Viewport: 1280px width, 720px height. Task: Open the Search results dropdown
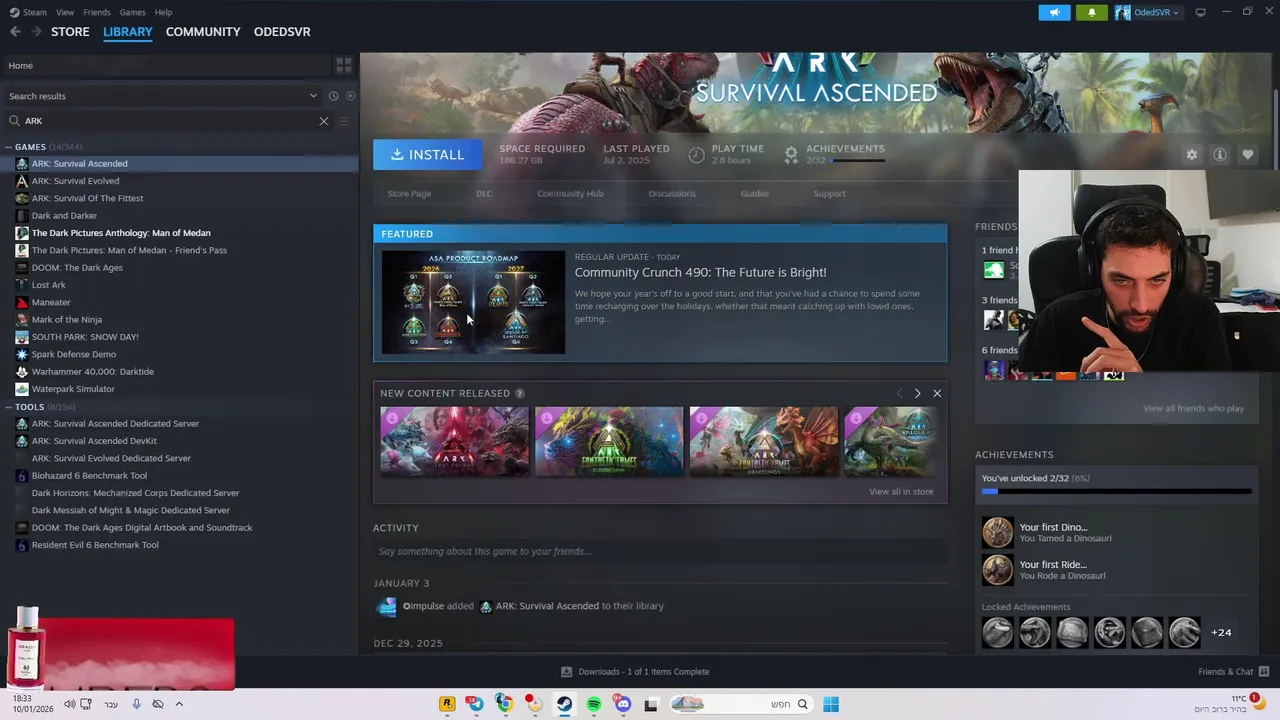pos(162,96)
